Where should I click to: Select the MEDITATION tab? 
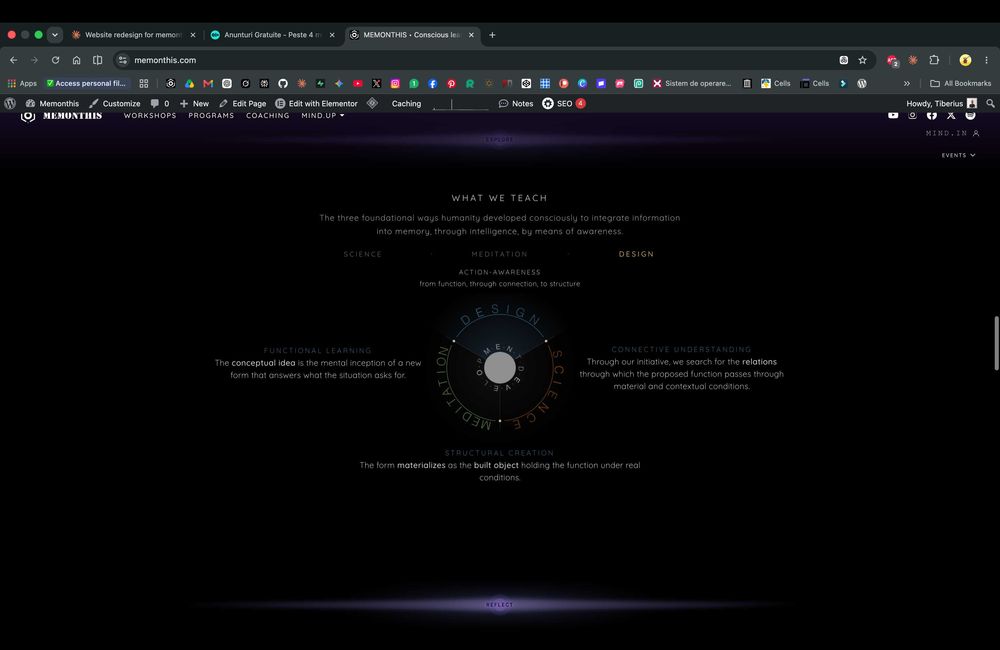point(499,254)
